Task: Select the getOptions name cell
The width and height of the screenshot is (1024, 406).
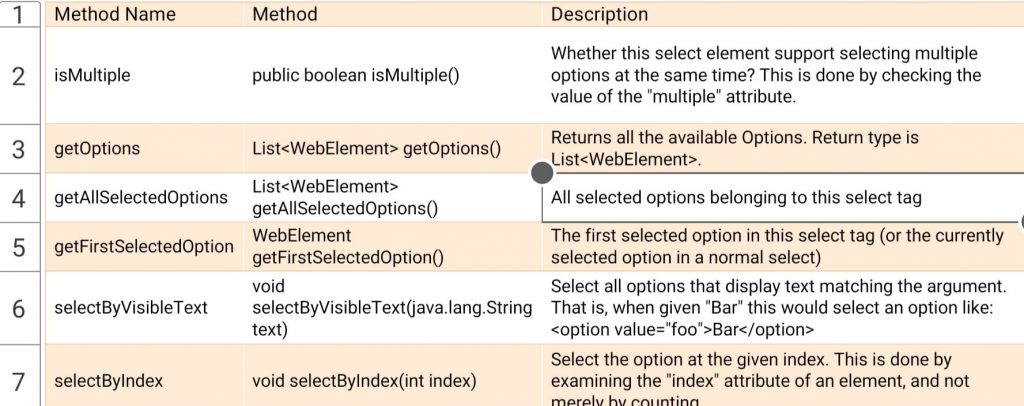Action: (144, 149)
